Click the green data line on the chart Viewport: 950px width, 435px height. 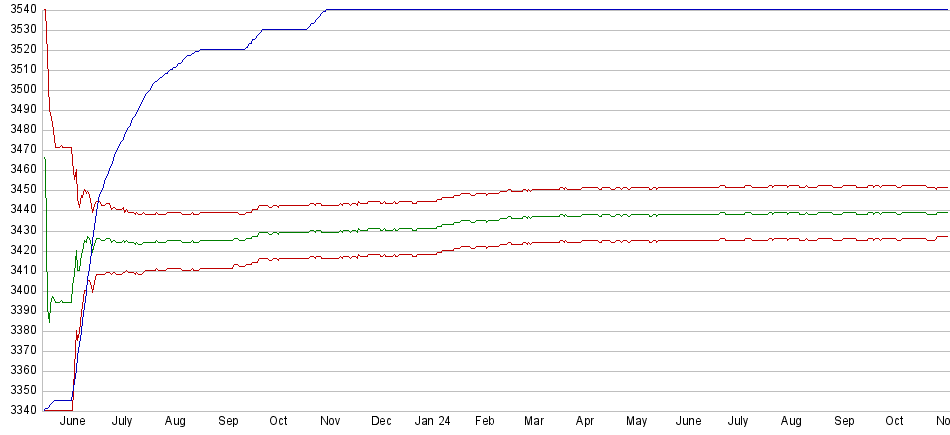point(600,215)
